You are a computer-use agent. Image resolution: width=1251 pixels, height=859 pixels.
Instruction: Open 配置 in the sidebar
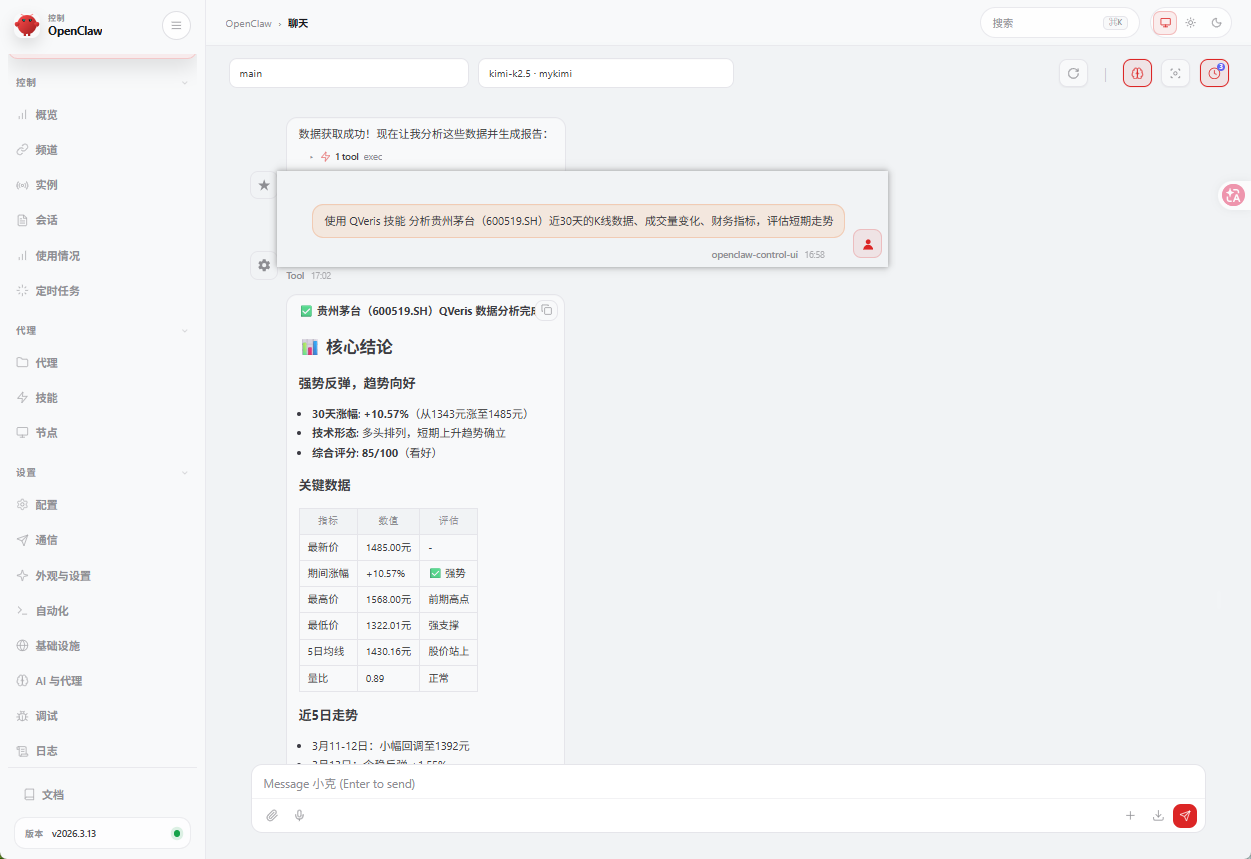pos(102,505)
